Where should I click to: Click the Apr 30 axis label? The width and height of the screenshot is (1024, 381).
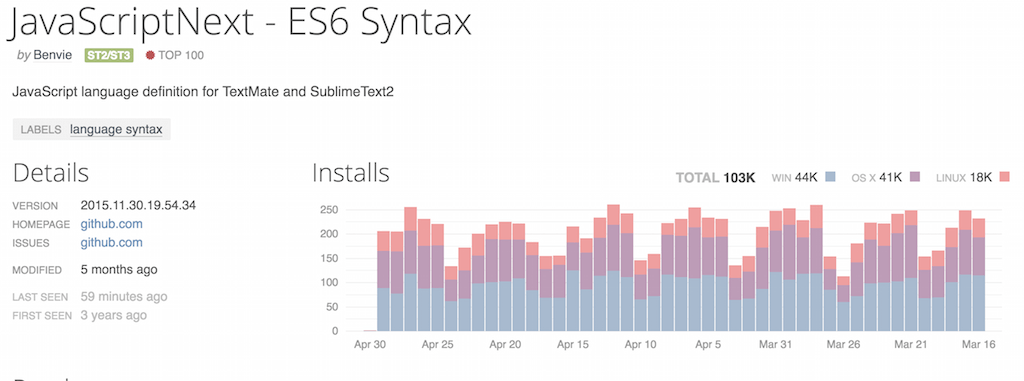370,344
